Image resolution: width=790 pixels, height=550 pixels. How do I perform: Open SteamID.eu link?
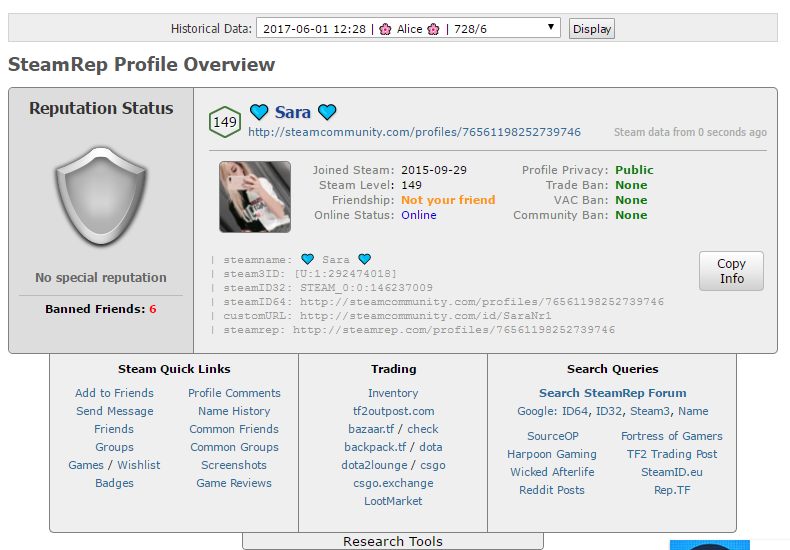672,472
